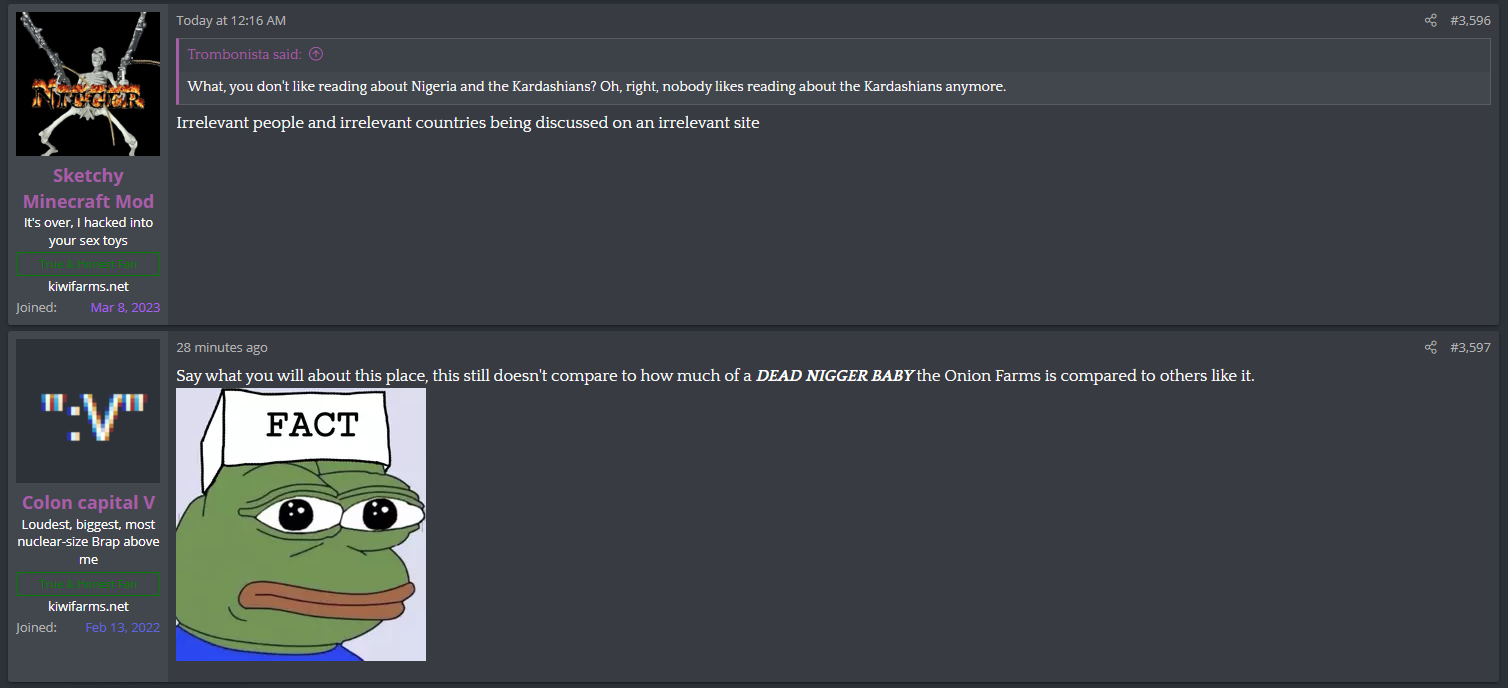Follow the "Trombonista said:" quote link
This screenshot has width=1508, height=688.
245,54
